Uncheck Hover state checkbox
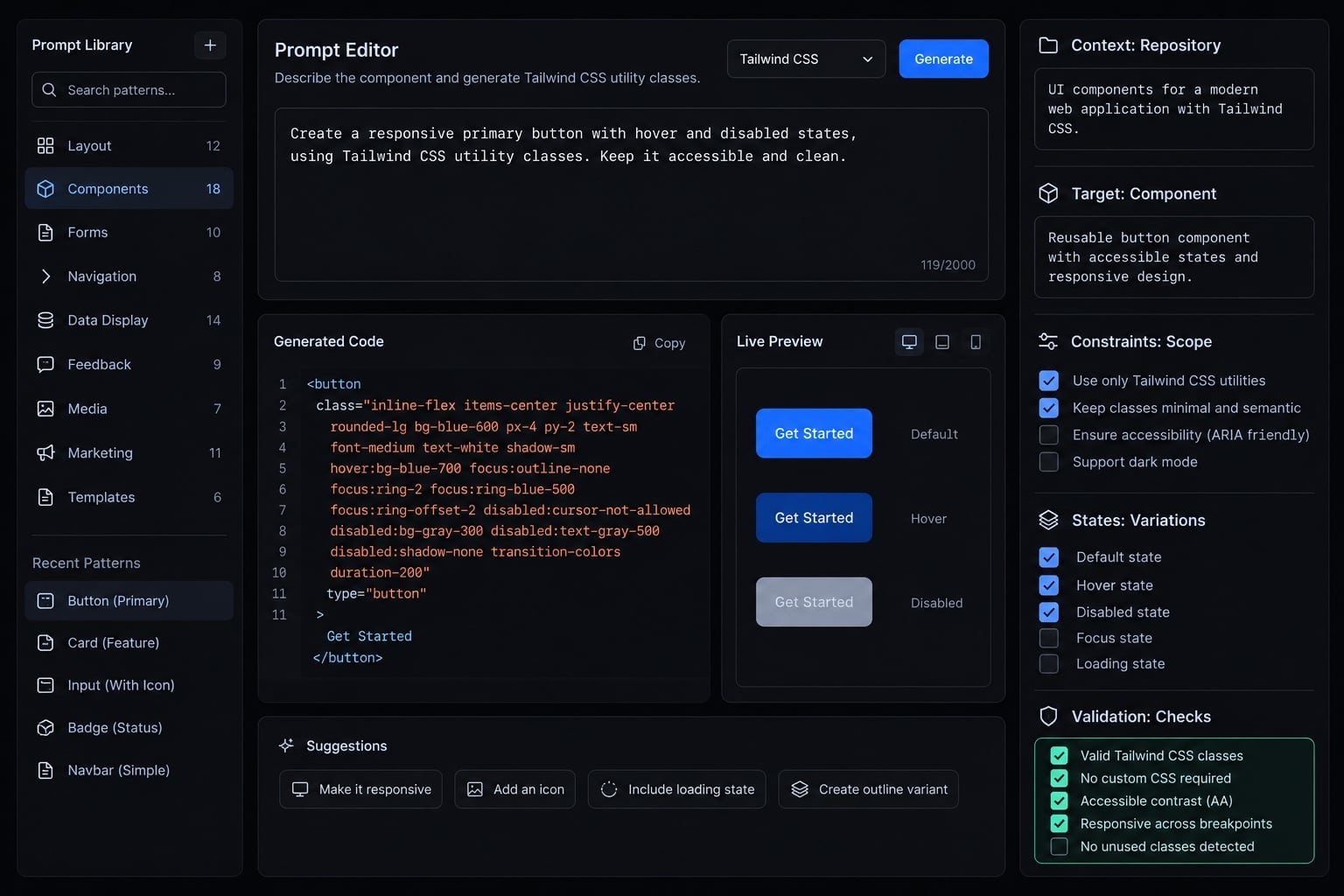The height and width of the screenshot is (896, 1344). click(1048, 585)
